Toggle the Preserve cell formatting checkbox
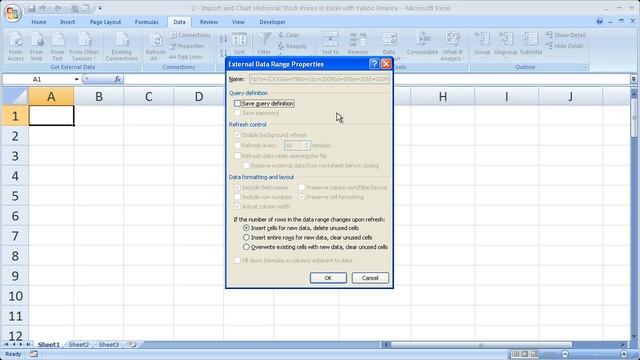640x360 pixels. [x=302, y=197]
